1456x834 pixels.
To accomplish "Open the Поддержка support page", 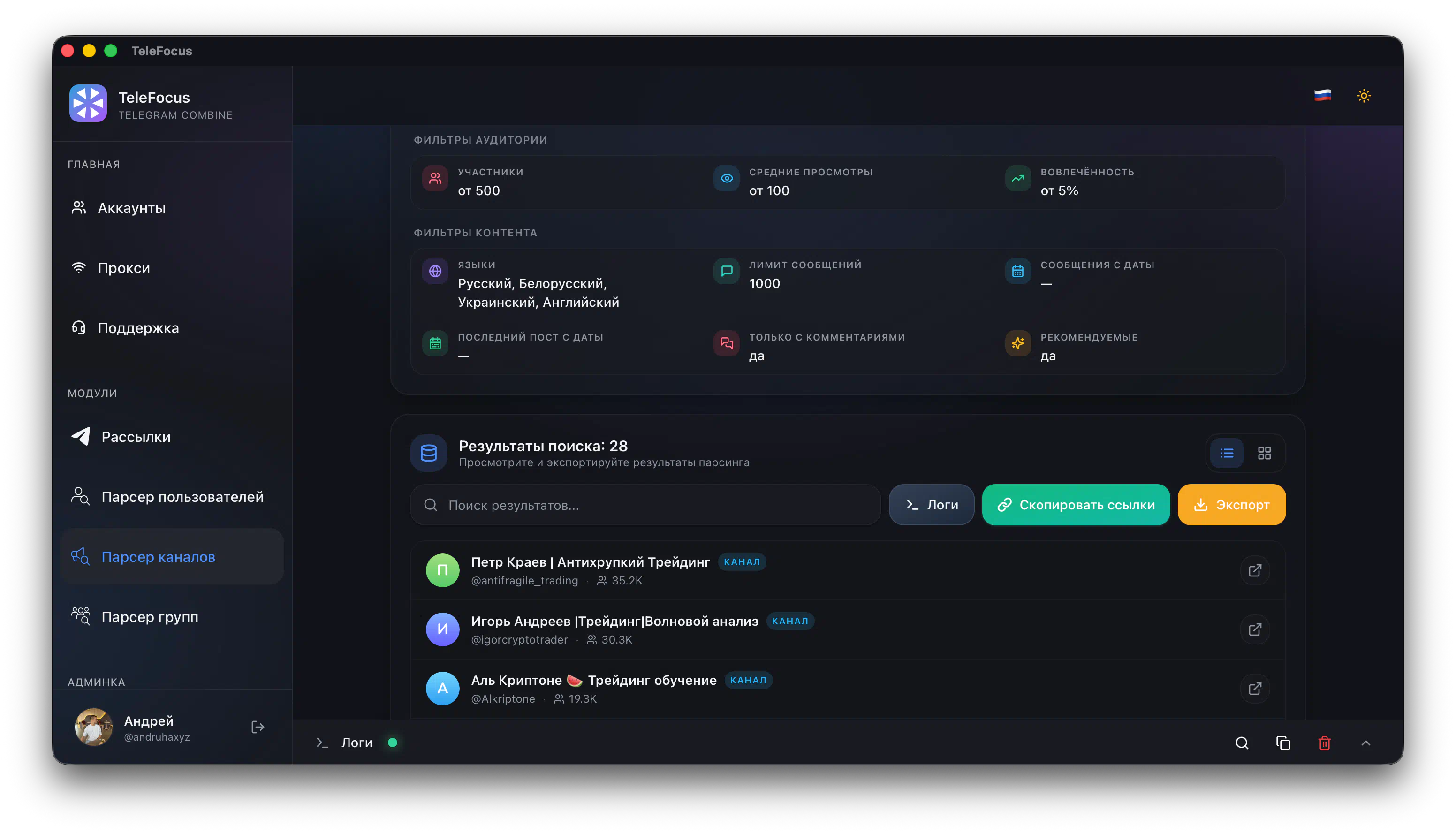I will [x=172, y=328].
